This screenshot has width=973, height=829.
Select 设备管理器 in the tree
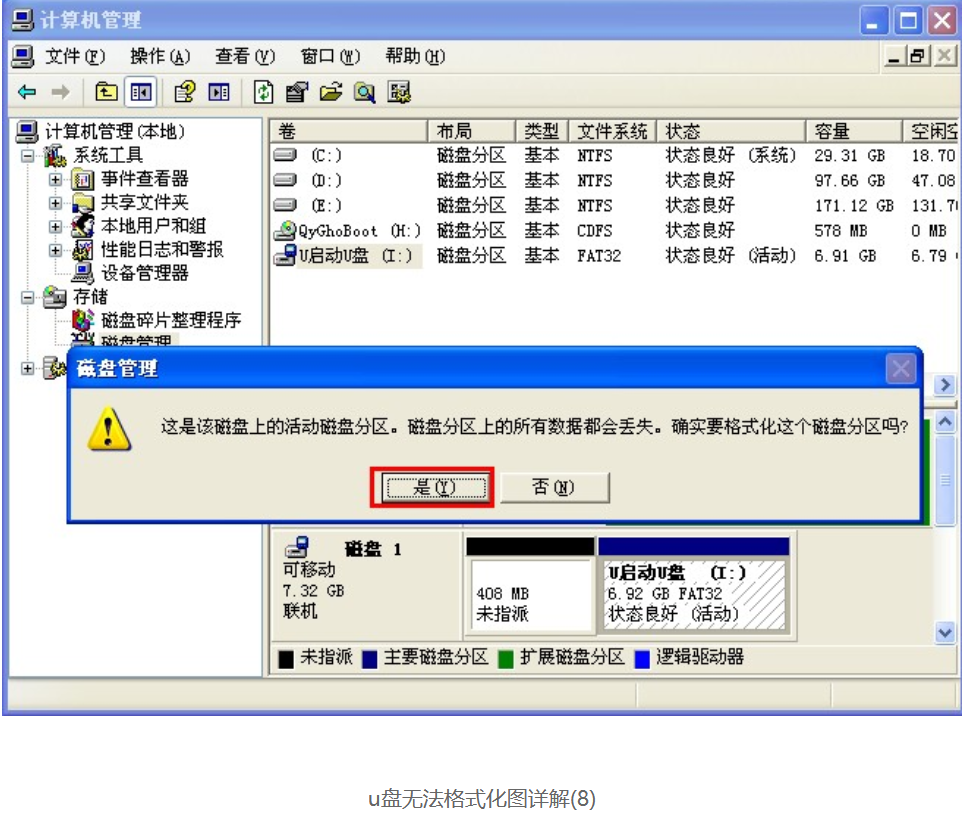(x=144, y=273)
